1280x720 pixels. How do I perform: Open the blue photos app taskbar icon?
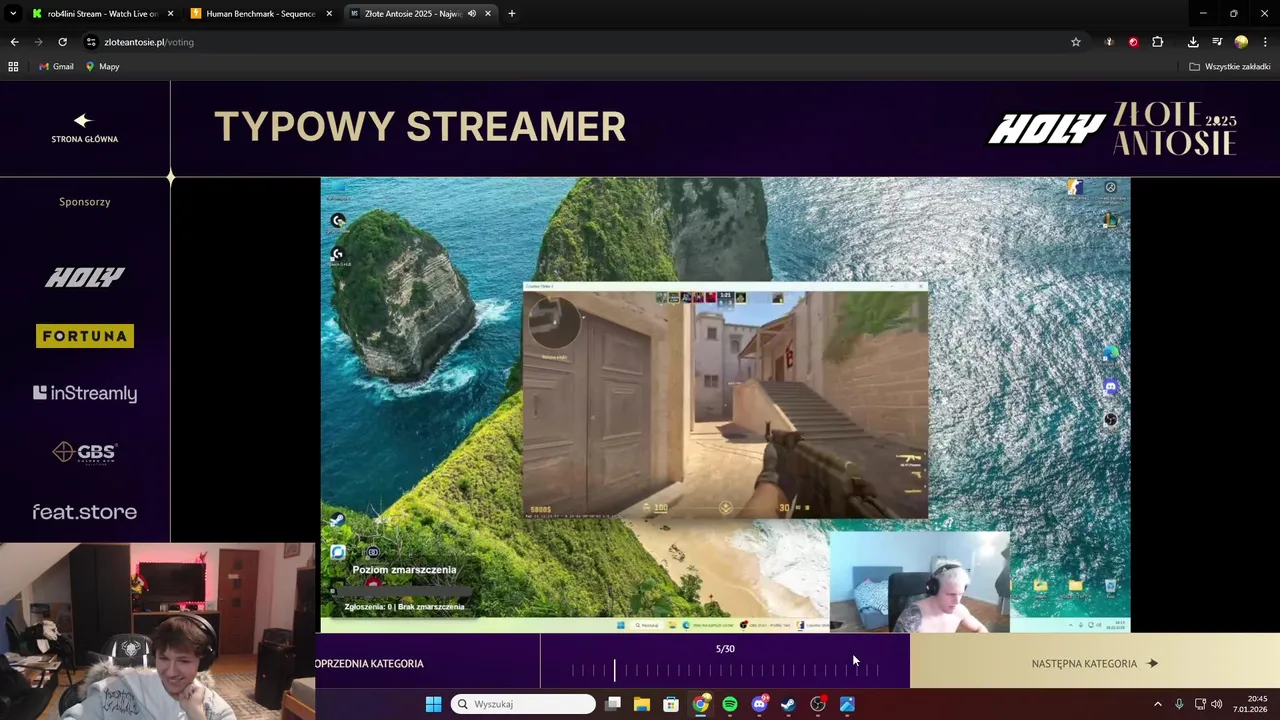tap(847, 704)
